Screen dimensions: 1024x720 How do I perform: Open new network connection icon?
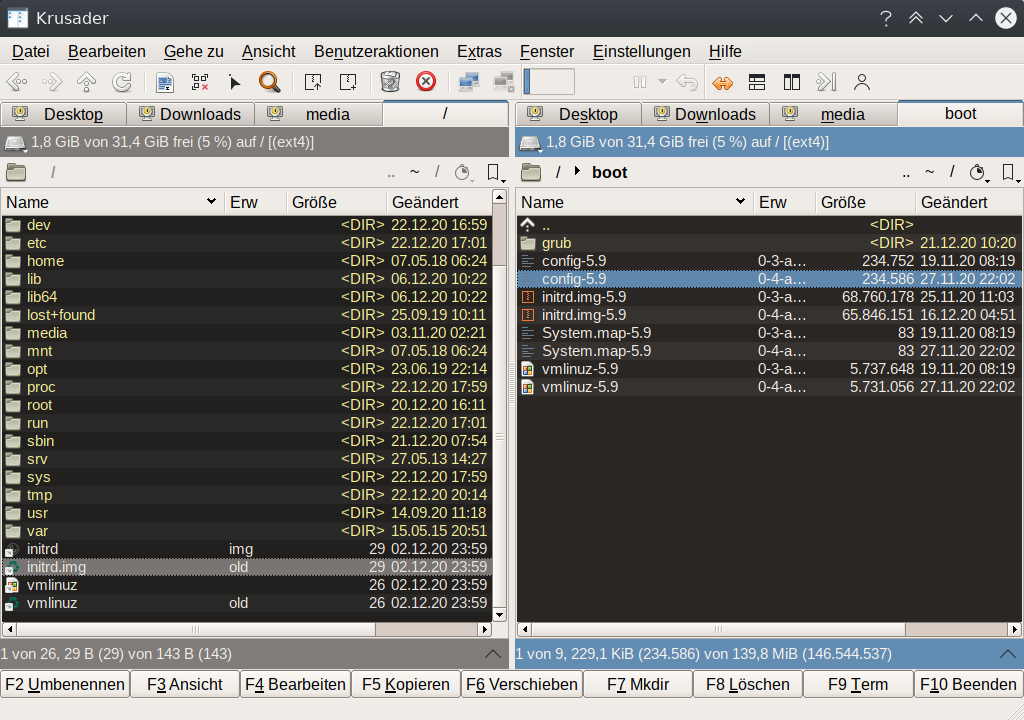point(469,82)
